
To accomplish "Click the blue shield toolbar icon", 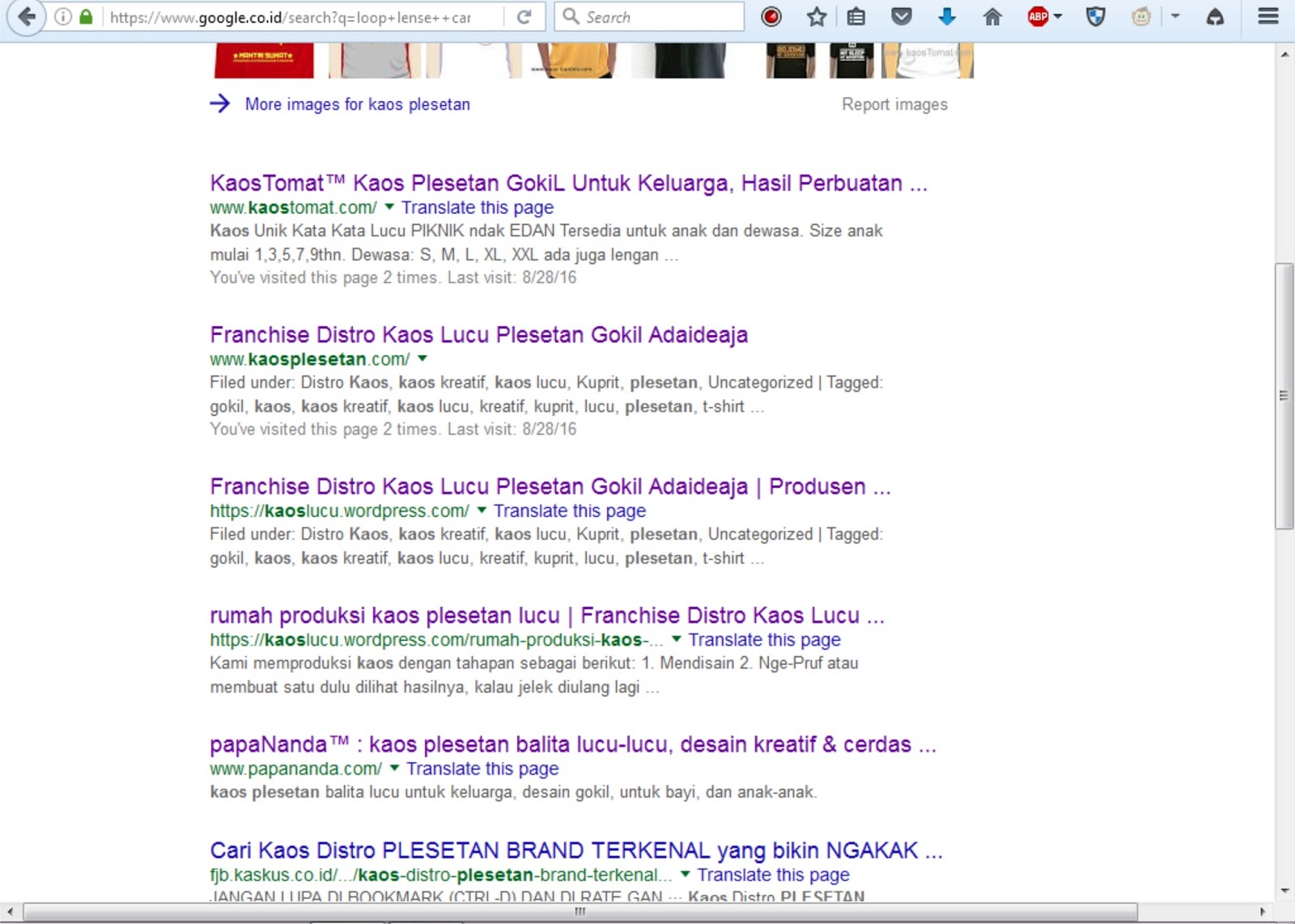I will (1096, 16).
